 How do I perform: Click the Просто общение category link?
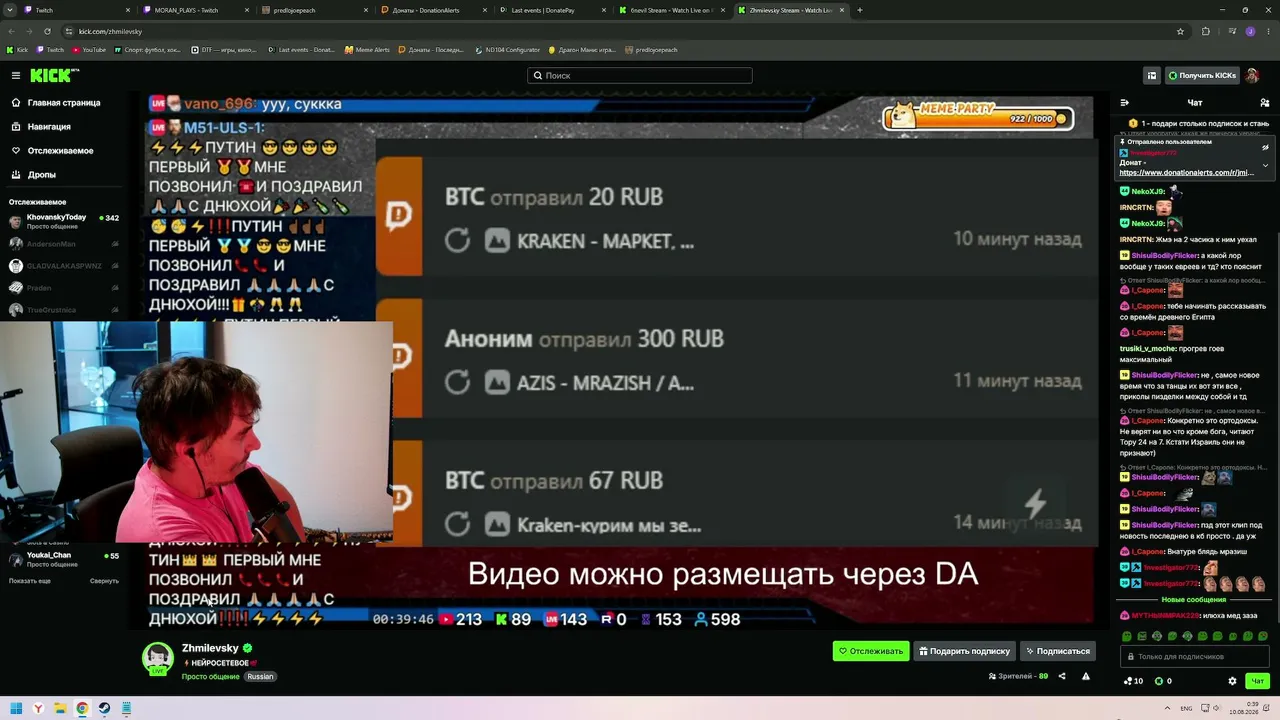(210, 676)
